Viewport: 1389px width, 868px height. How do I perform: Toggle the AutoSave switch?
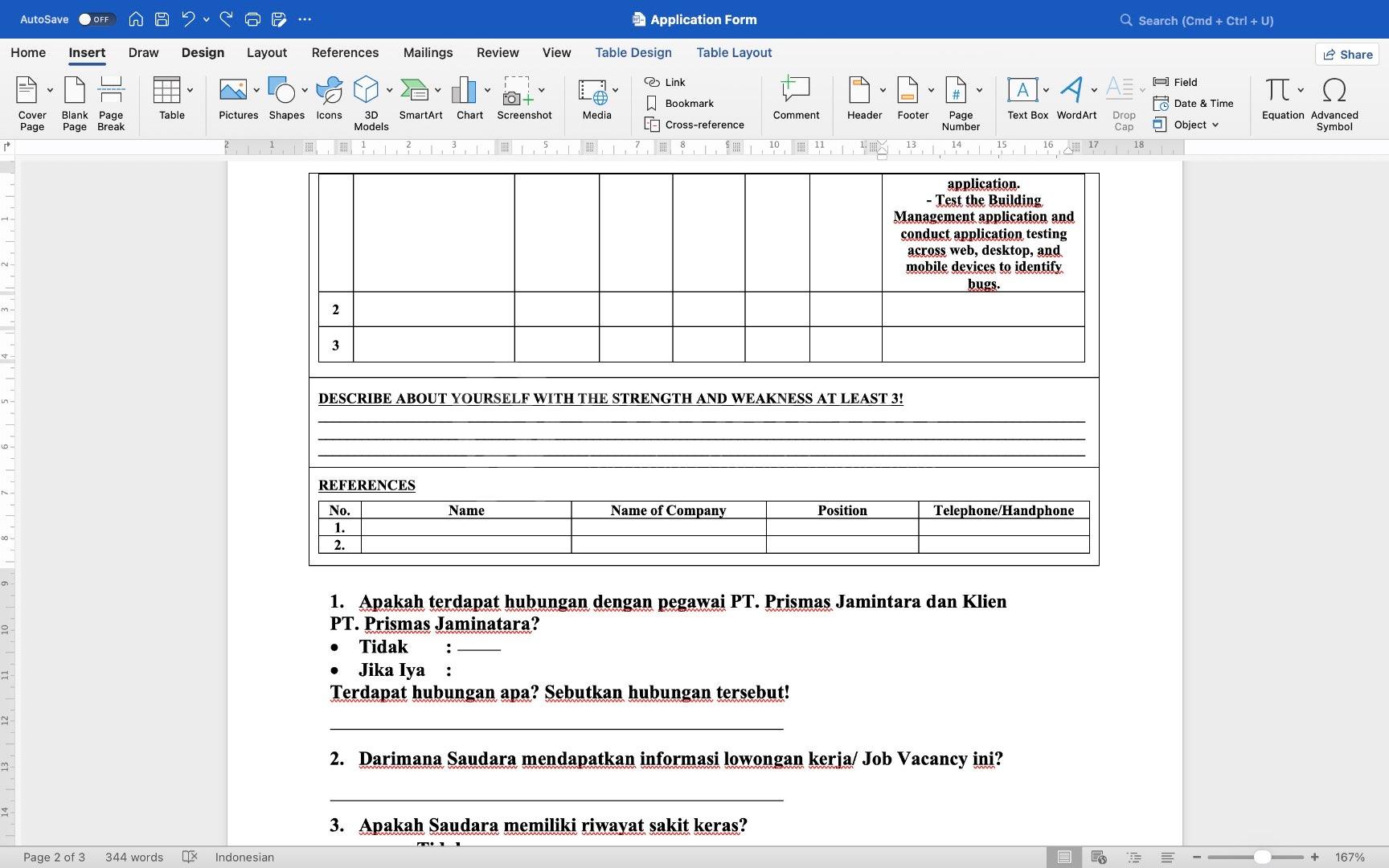(96, 19)
